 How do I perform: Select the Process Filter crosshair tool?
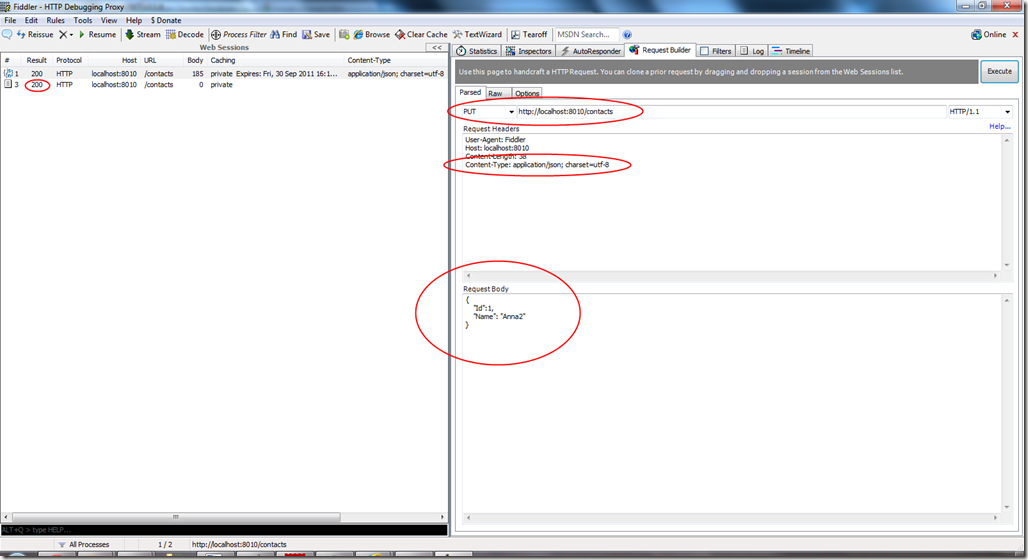coord(239,34)
